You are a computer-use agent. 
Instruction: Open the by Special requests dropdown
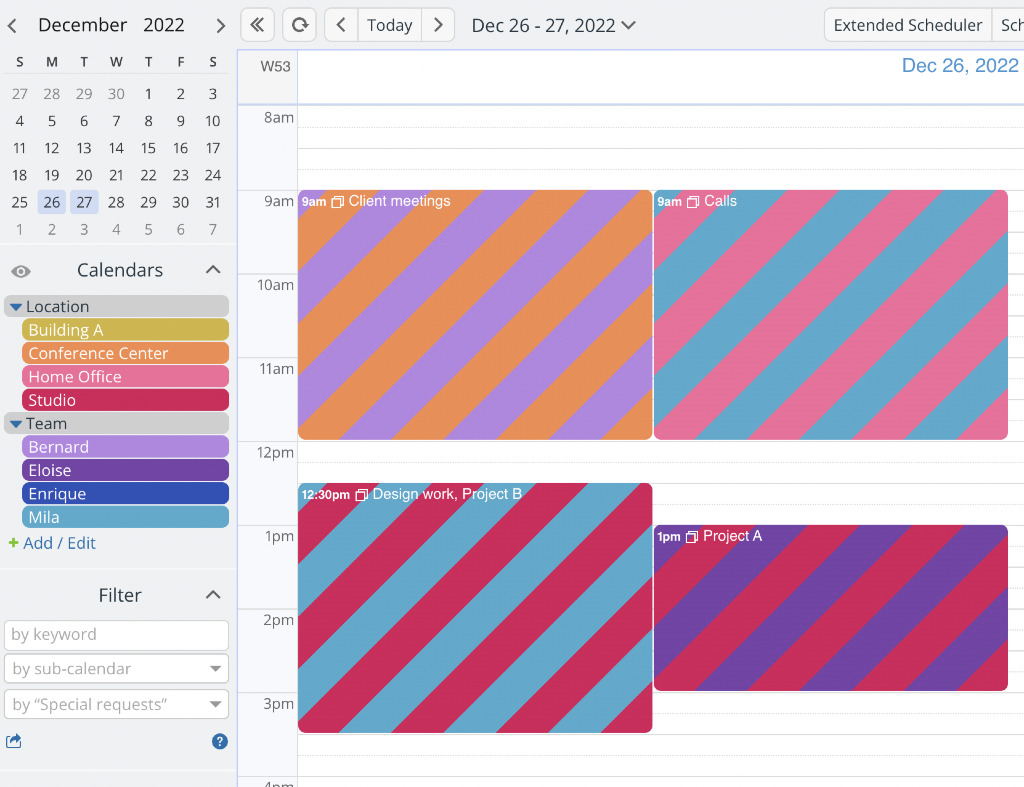pyautogui.click(x=116, y=704)
